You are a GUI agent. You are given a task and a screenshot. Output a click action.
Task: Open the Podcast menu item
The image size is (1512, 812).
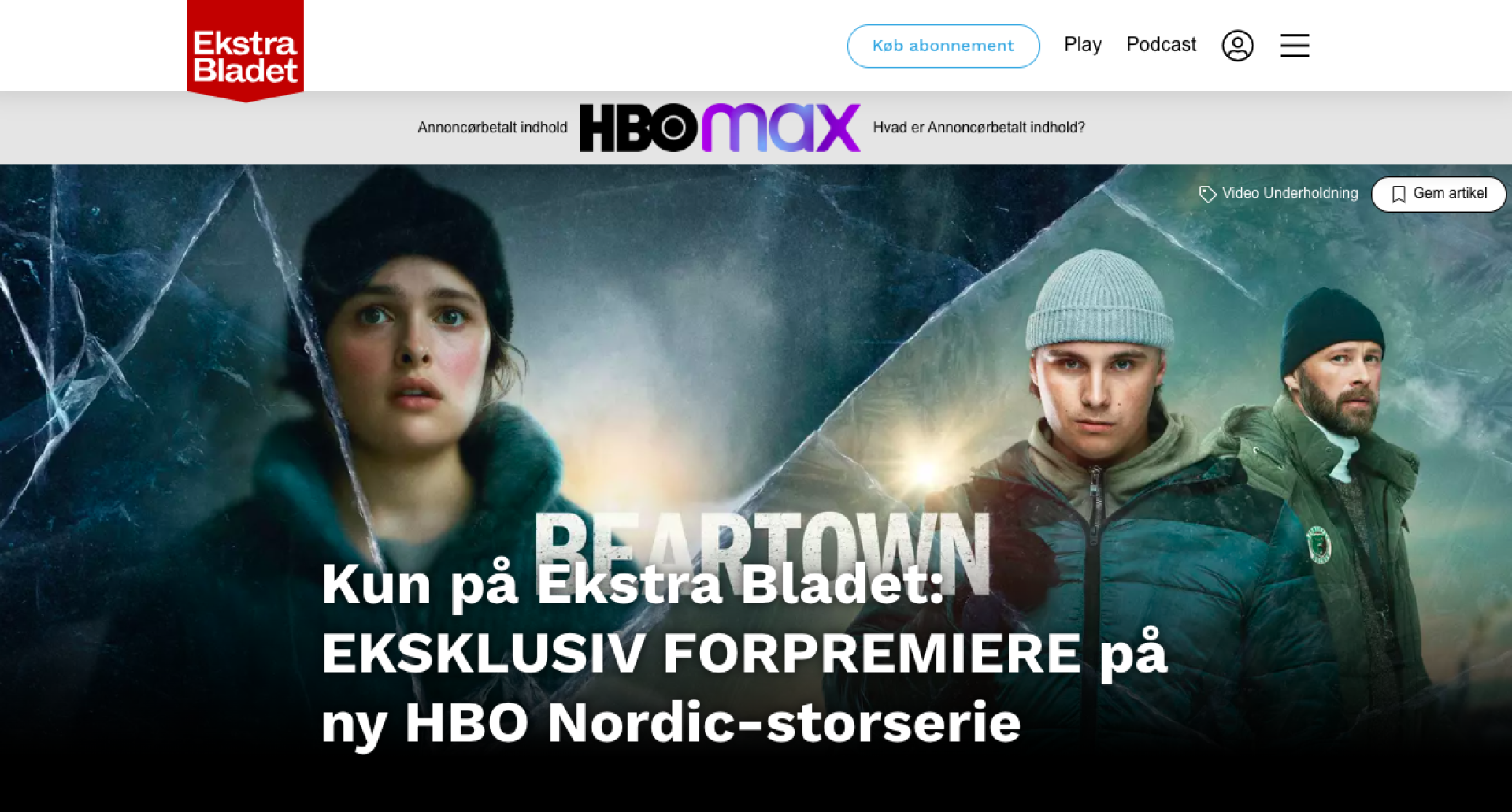(x=1161, y=45)
